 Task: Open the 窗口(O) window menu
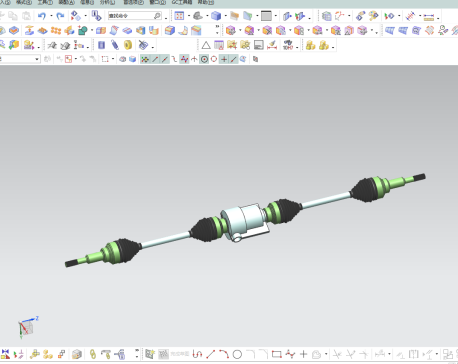[157, 2]
